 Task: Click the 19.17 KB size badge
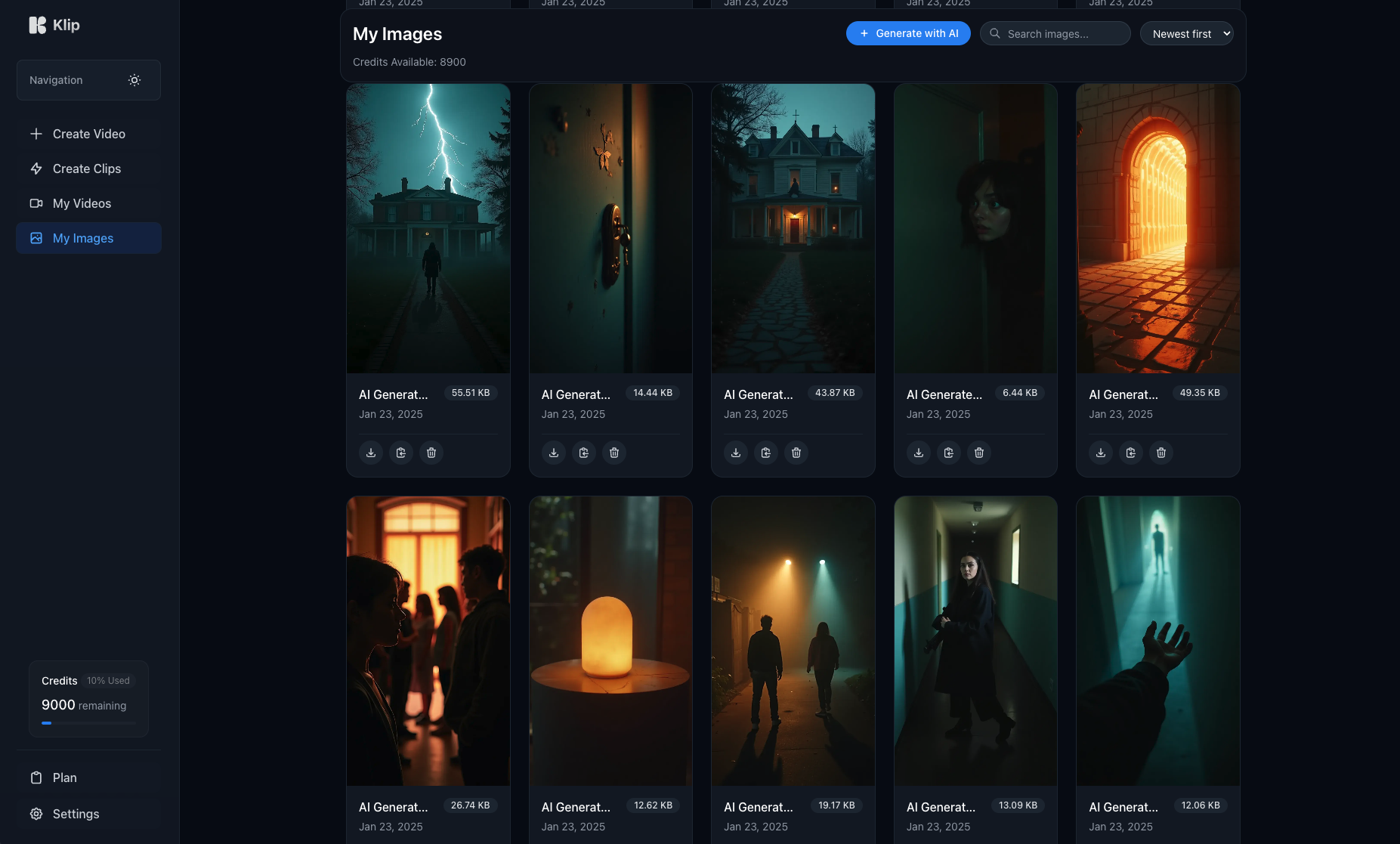pos(836,805)
